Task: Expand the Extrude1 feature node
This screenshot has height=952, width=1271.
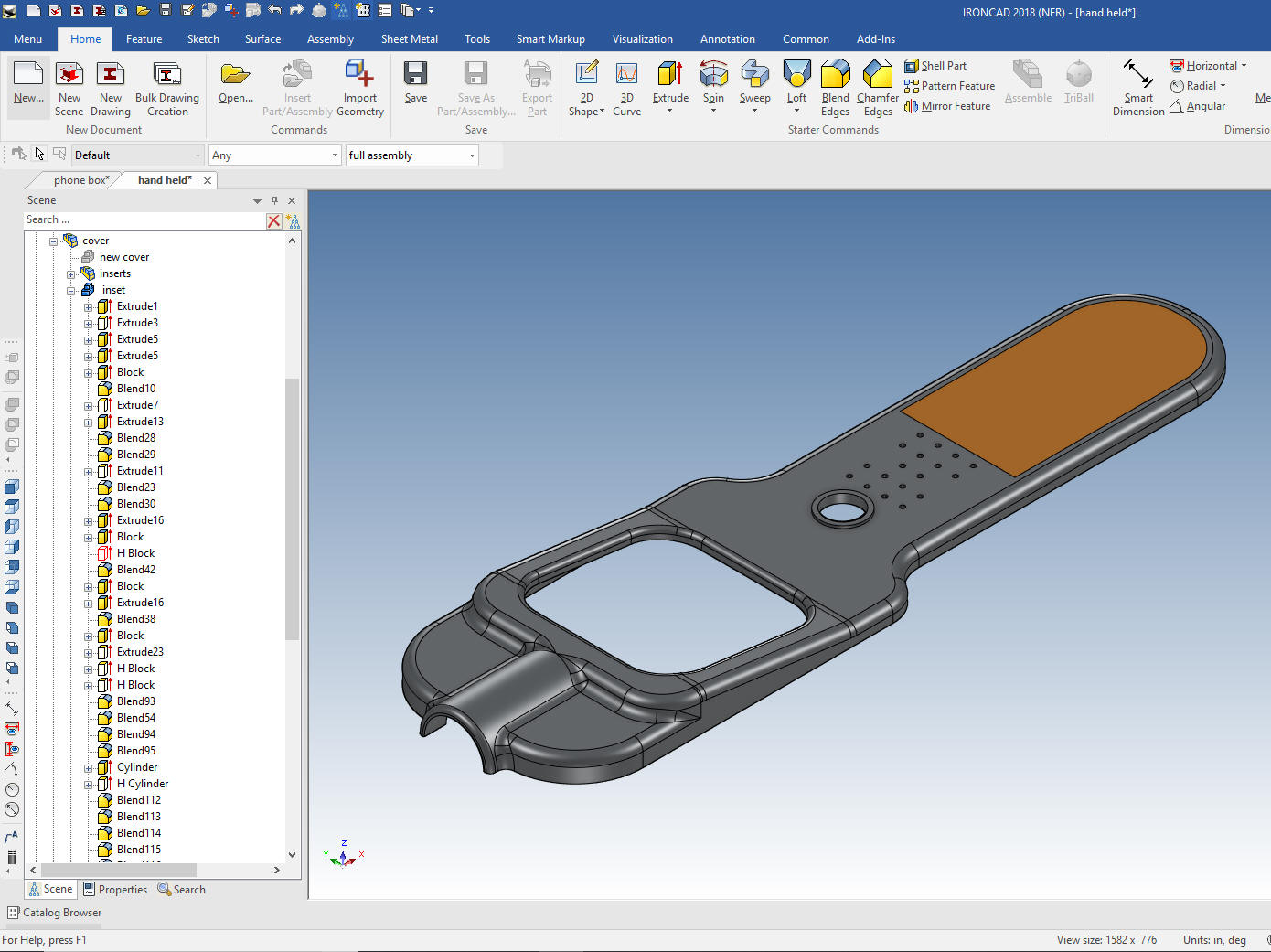Action: point(88,307)
